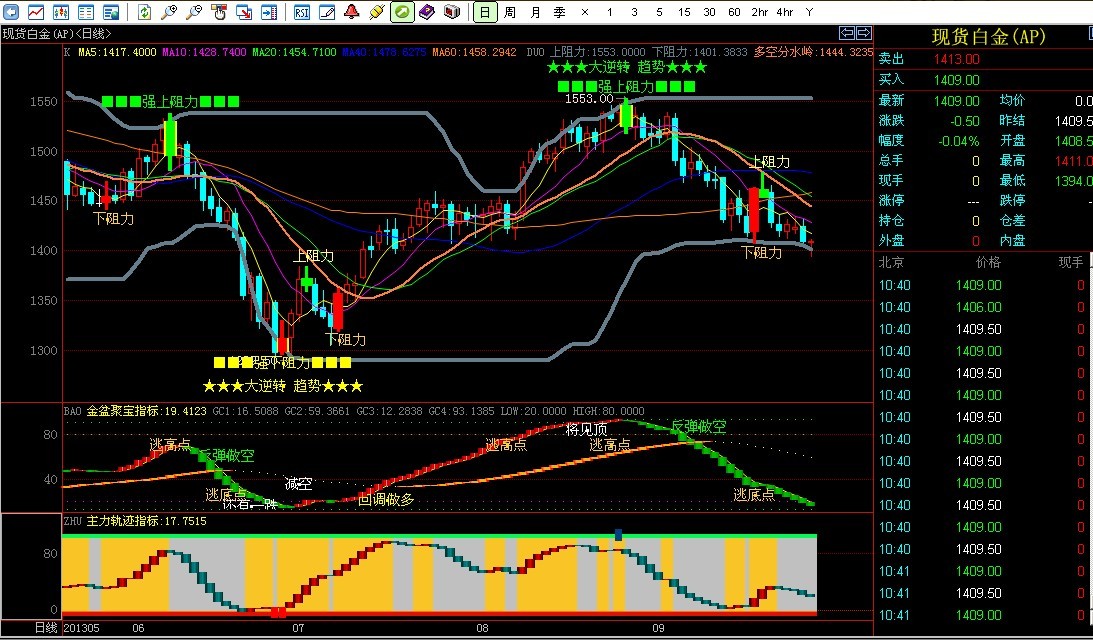Click the MA5:1417.4000 indicator label
The height and width of the screenshot is (640, 1093).
tap(117, 52)
